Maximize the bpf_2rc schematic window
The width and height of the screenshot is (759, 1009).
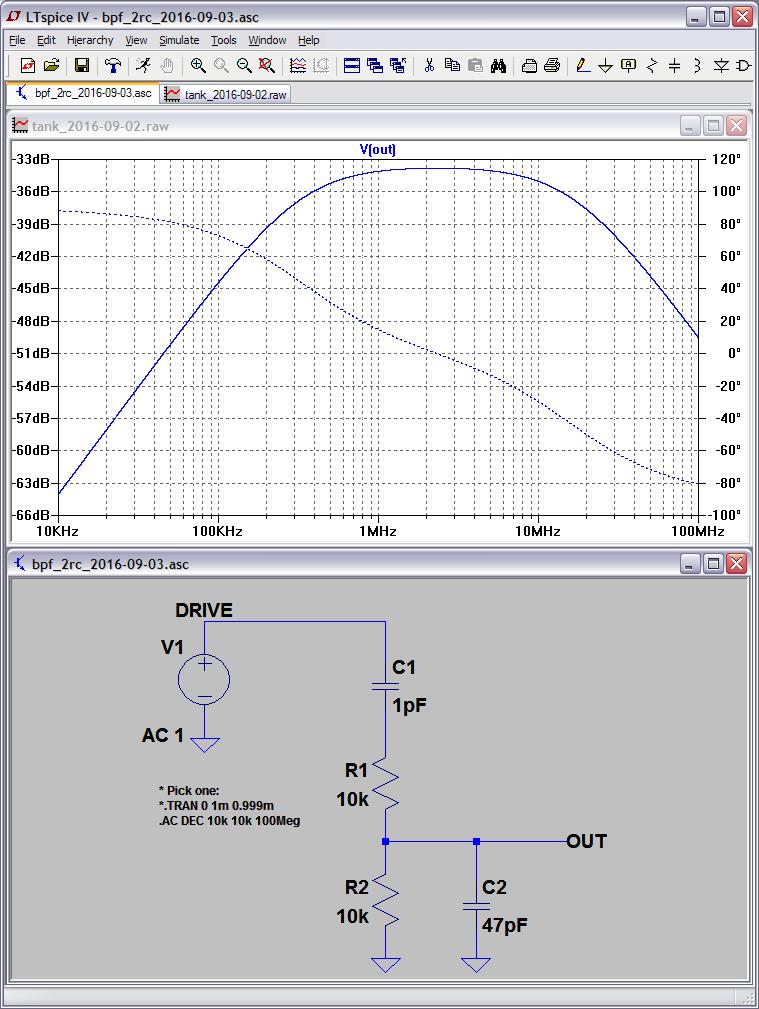[713, 564]
